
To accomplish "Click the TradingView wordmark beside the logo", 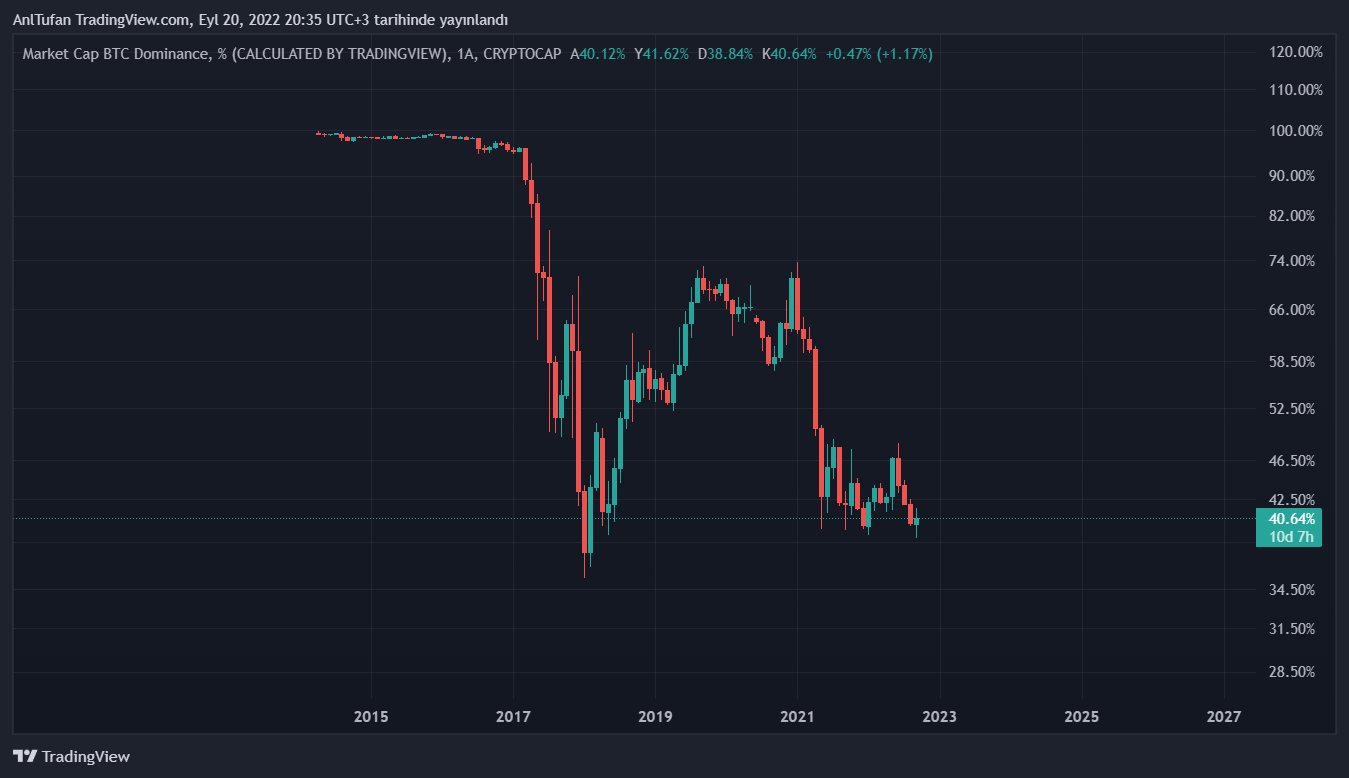I will click(x=86, y=757).
